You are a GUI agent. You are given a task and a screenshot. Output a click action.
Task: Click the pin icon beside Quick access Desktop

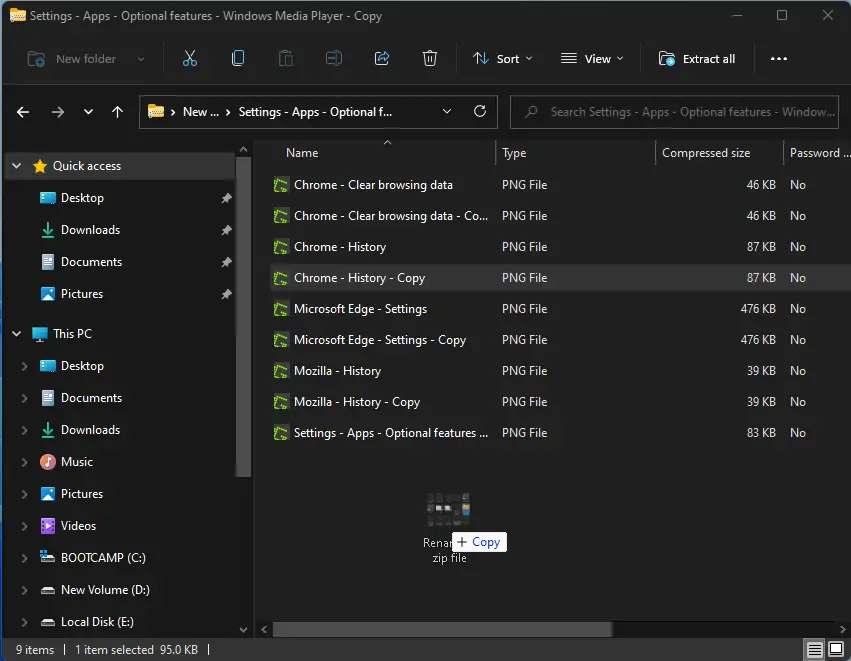[x=226, y=198]
